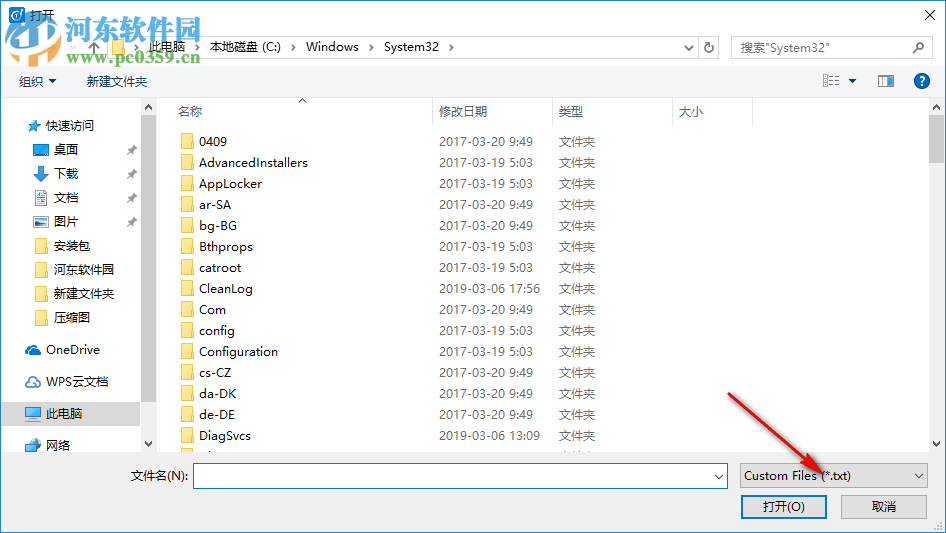This screenshot has width=946, height=533.
Task: Open the help question mark icon
Action: tap(921, 81)
